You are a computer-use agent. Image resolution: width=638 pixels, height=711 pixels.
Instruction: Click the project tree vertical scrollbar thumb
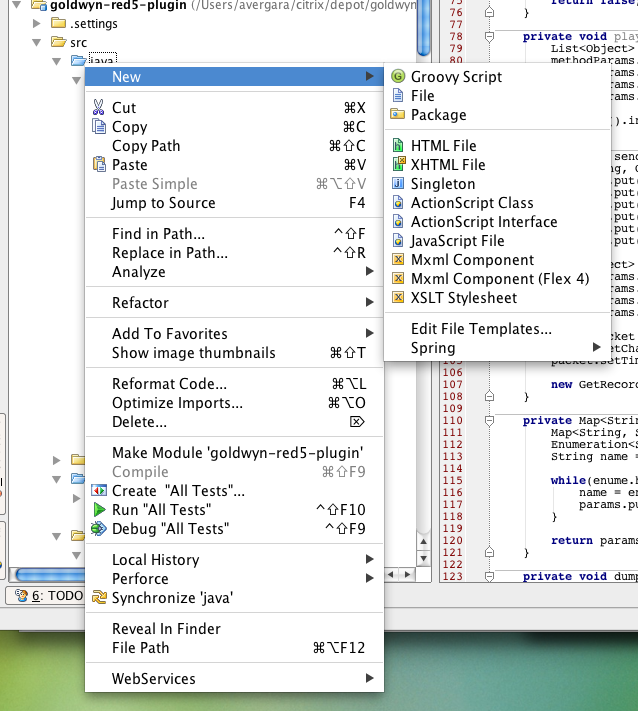[424, 28]
